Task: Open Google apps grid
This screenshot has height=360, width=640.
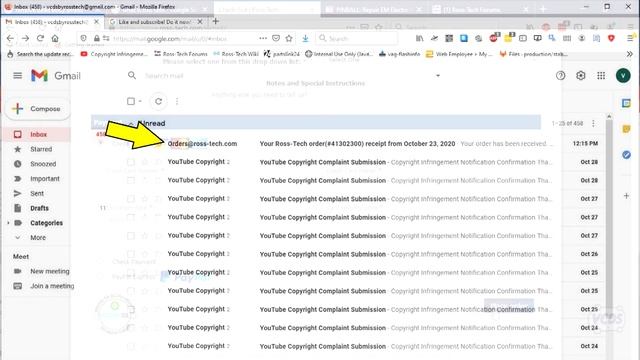Action: click(601, 76)
